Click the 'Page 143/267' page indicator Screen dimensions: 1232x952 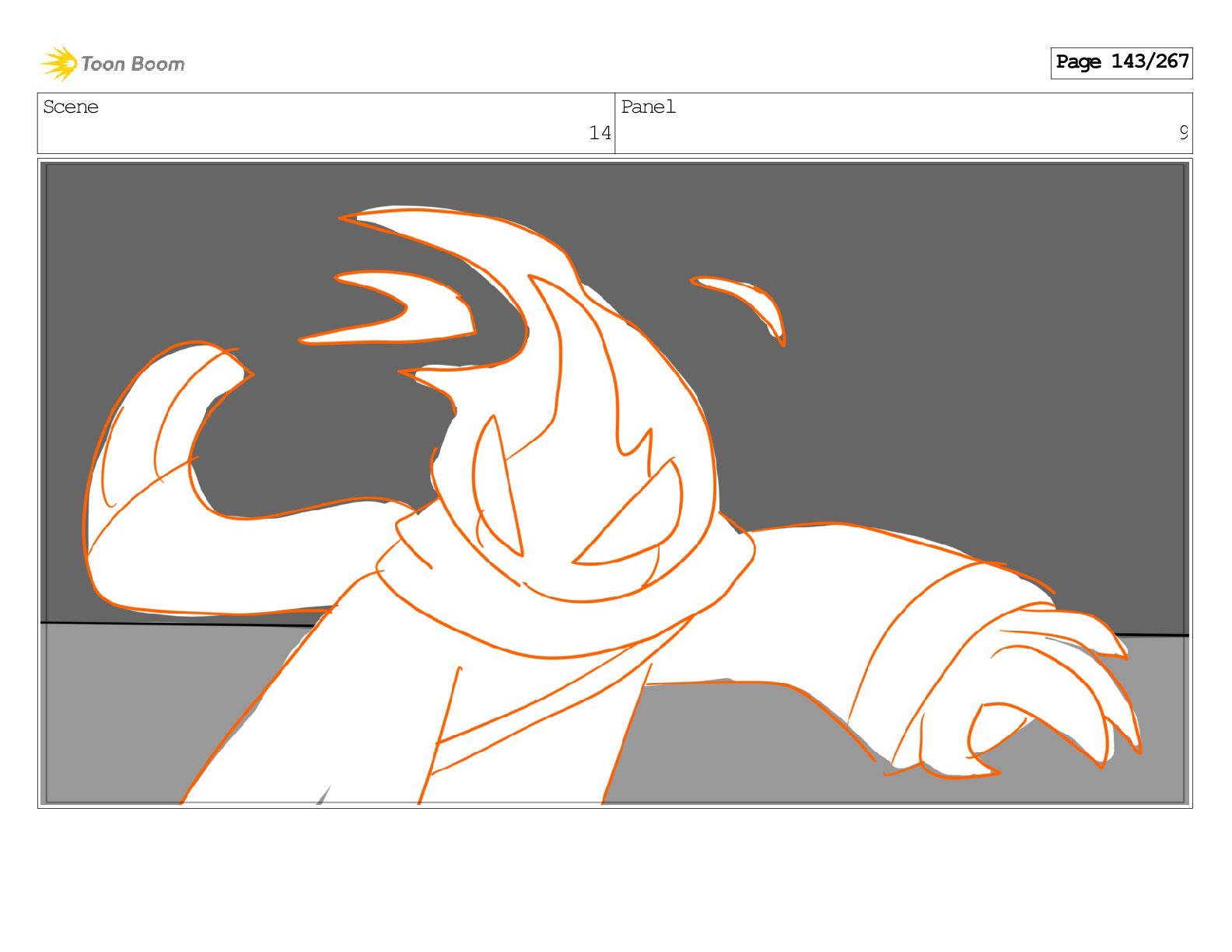[x=1122, y=62]
